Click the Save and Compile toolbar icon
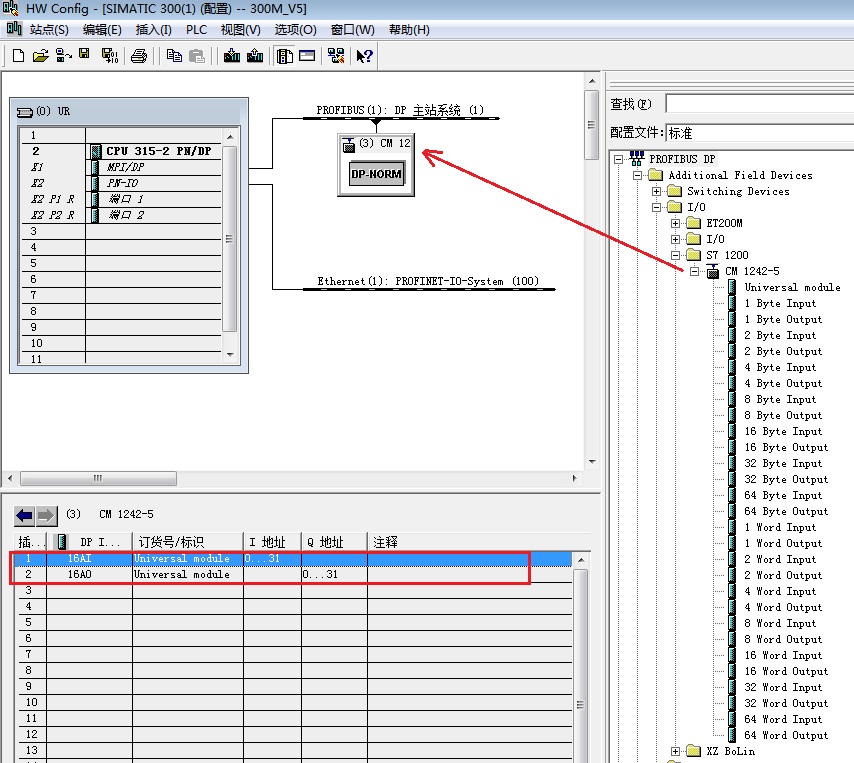This screenshot has height=763, width=854. pos(109,56)
